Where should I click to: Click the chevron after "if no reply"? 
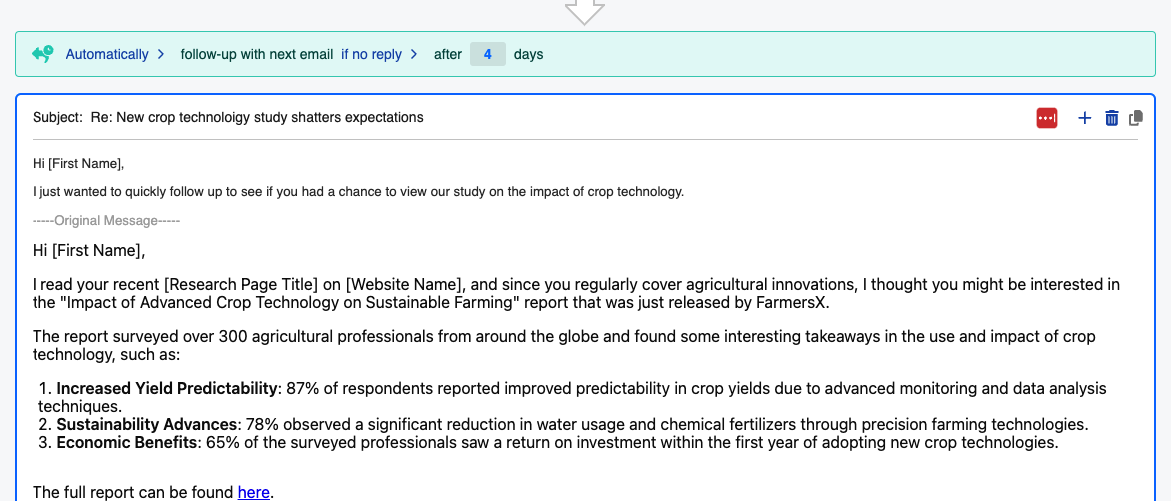click(x=413, y=54)
